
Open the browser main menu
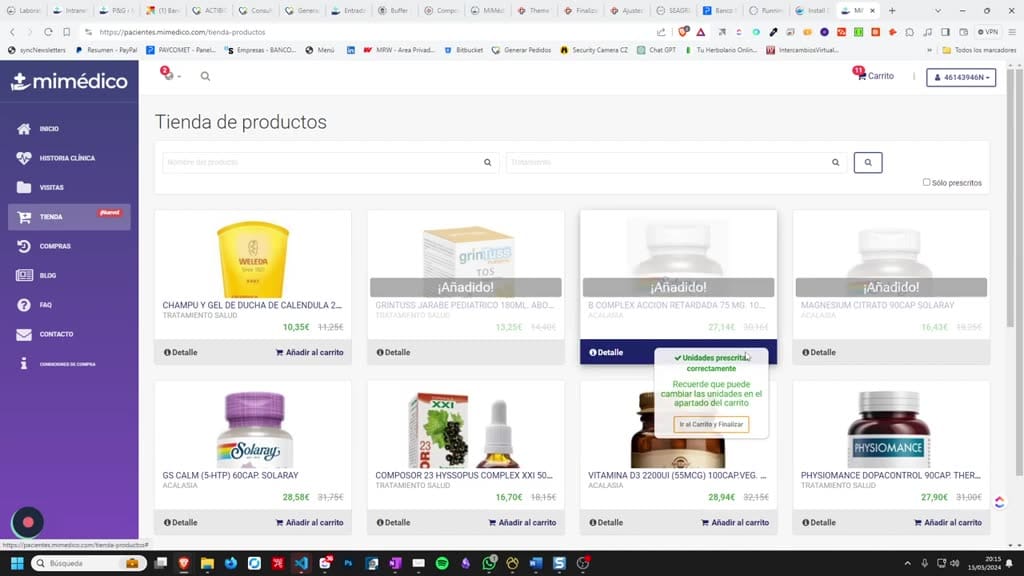pyautogui.click(x=1012, y=31)
